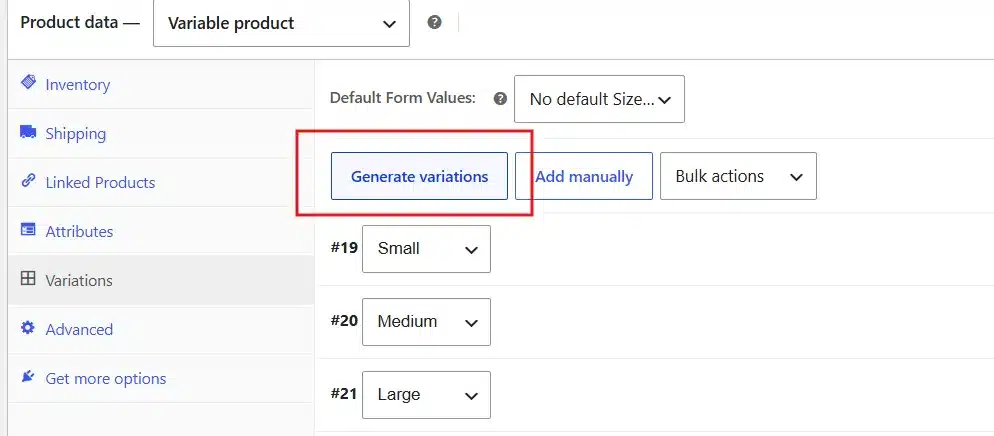Click the #20 variation ID label
The image size is (994, 436).
pos(344,321)
